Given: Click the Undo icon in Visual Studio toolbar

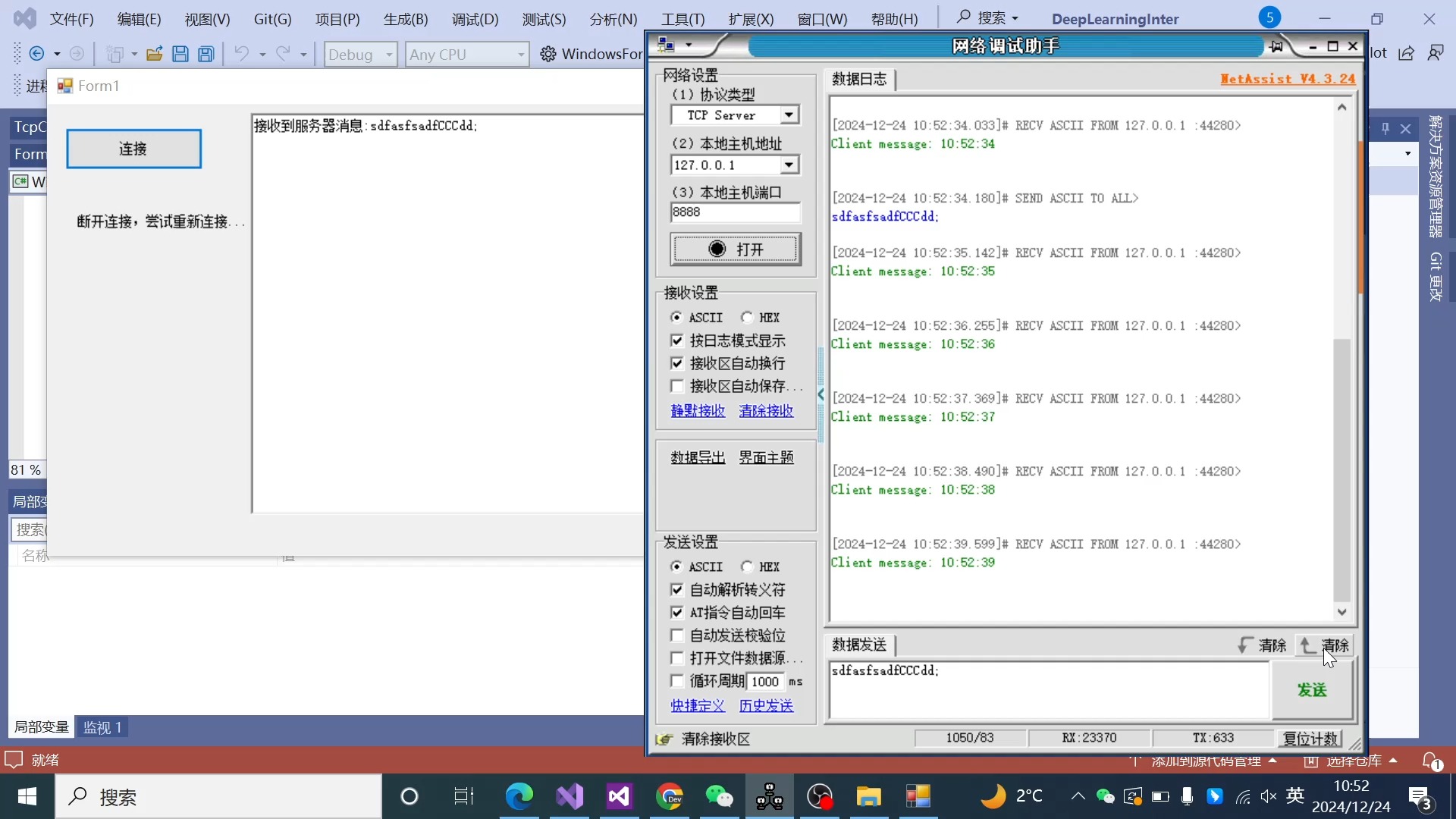Looking at the screenshot, I should pos(242,54).
